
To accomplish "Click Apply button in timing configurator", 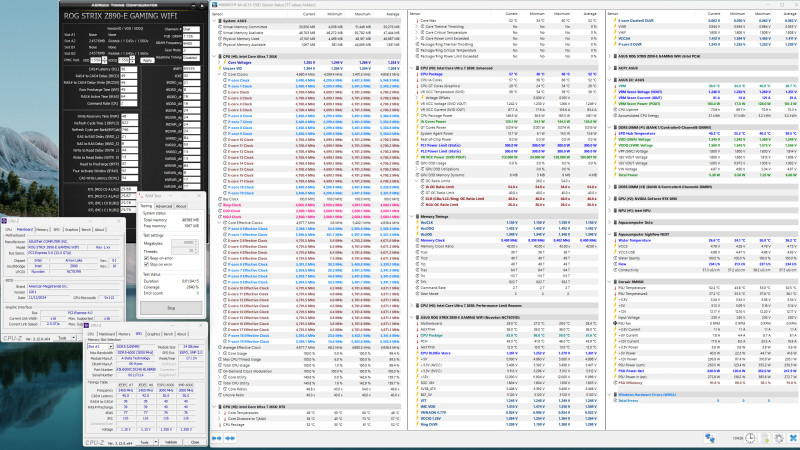I will click(147, 60).
